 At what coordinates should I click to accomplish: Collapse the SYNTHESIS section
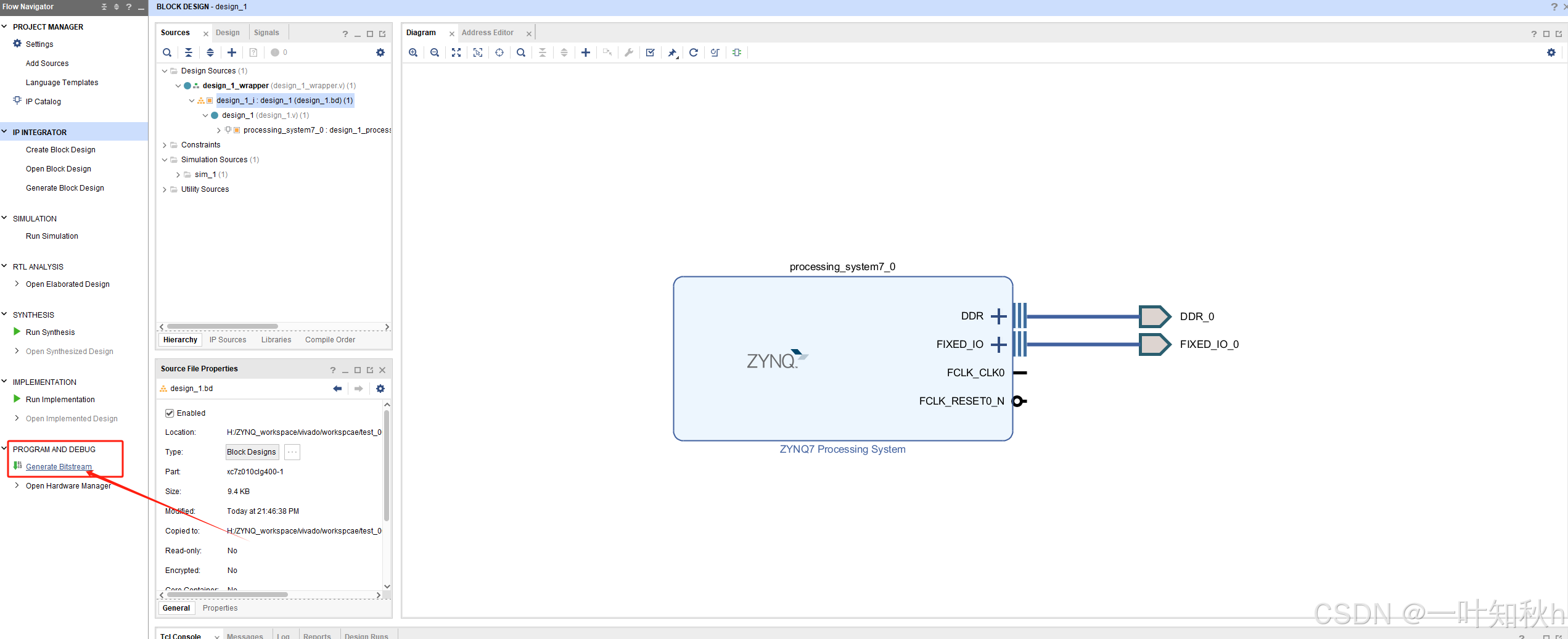point(4,315)
